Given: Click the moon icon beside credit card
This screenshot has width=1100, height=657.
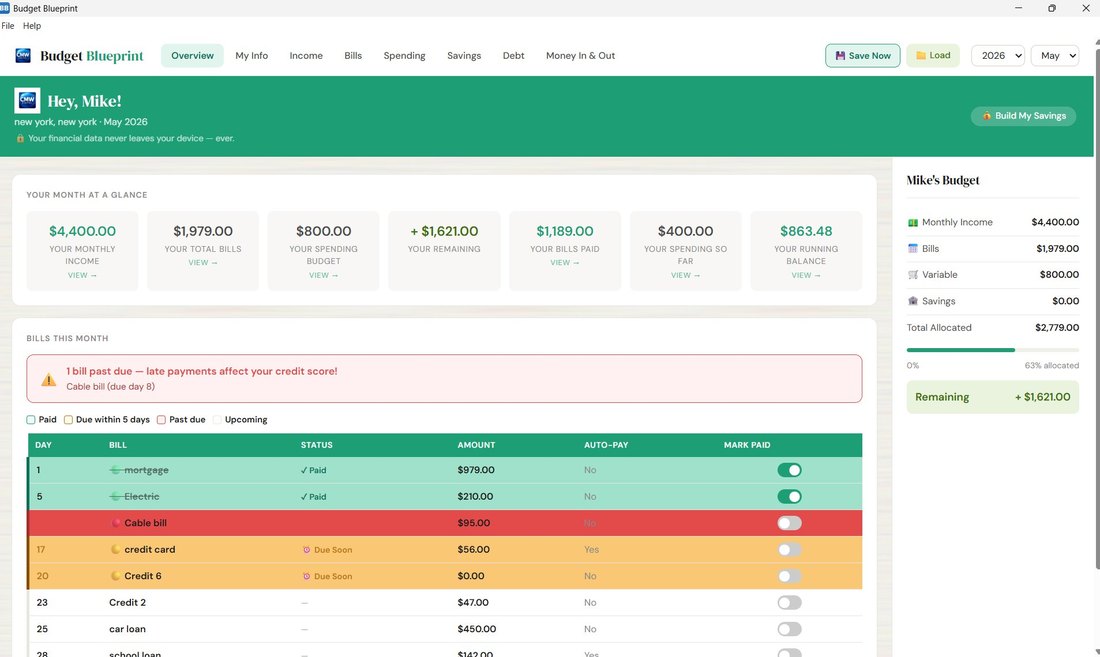Looking at the screenshot, I should pyautogui.click(x=116, y=549).
